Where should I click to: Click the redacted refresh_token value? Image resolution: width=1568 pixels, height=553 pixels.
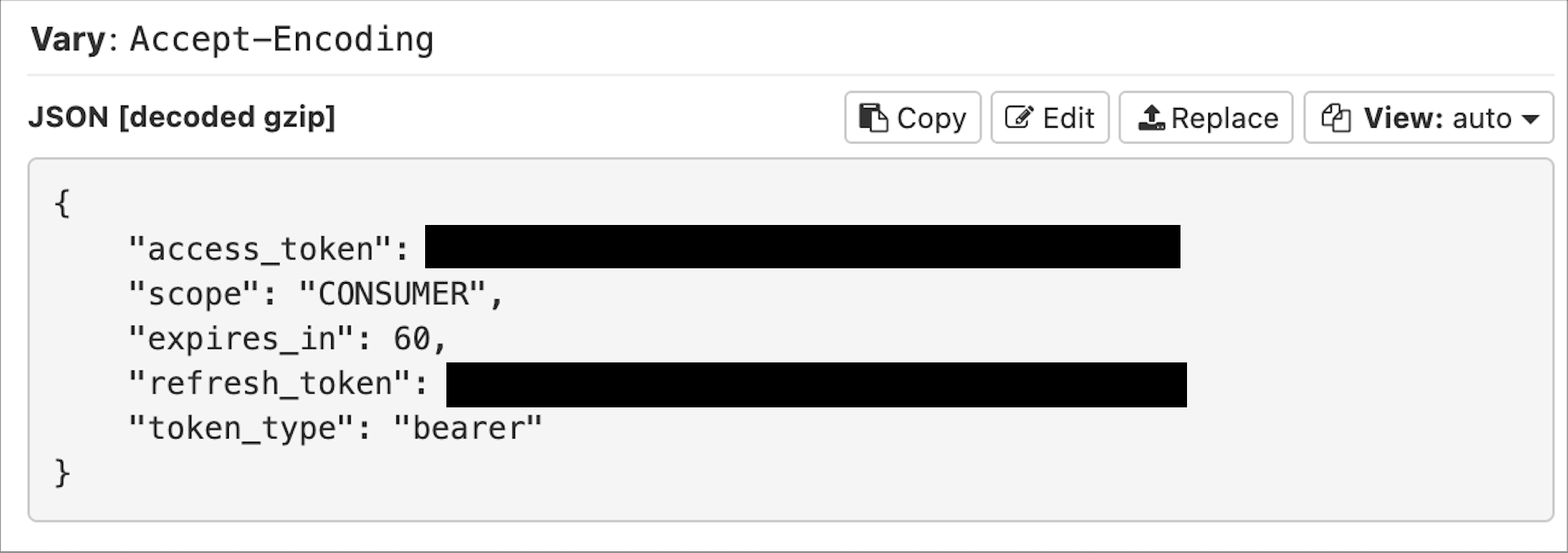click(816, 384)
